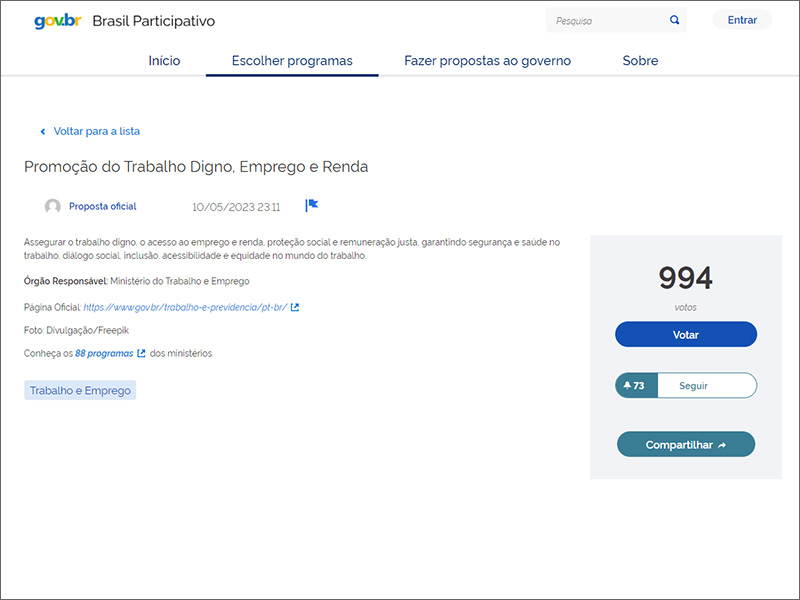Click the back chevron before Voltar para a lista
800x600 pixels.
(43, 131)
